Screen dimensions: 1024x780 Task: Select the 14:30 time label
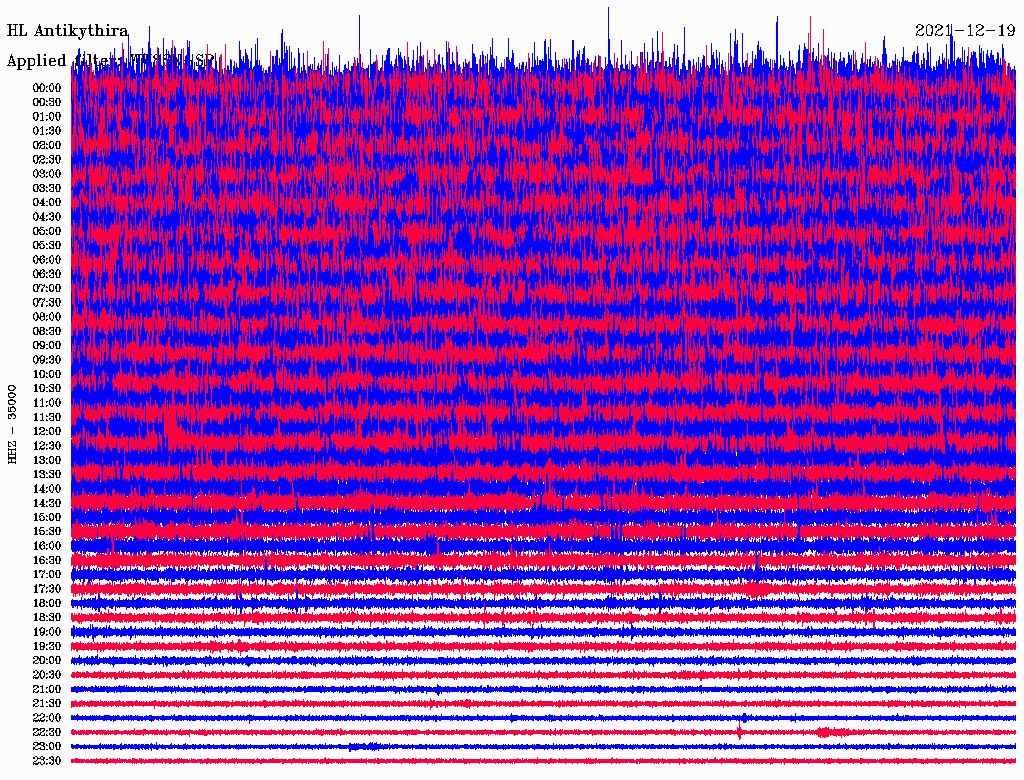(47, 504)
